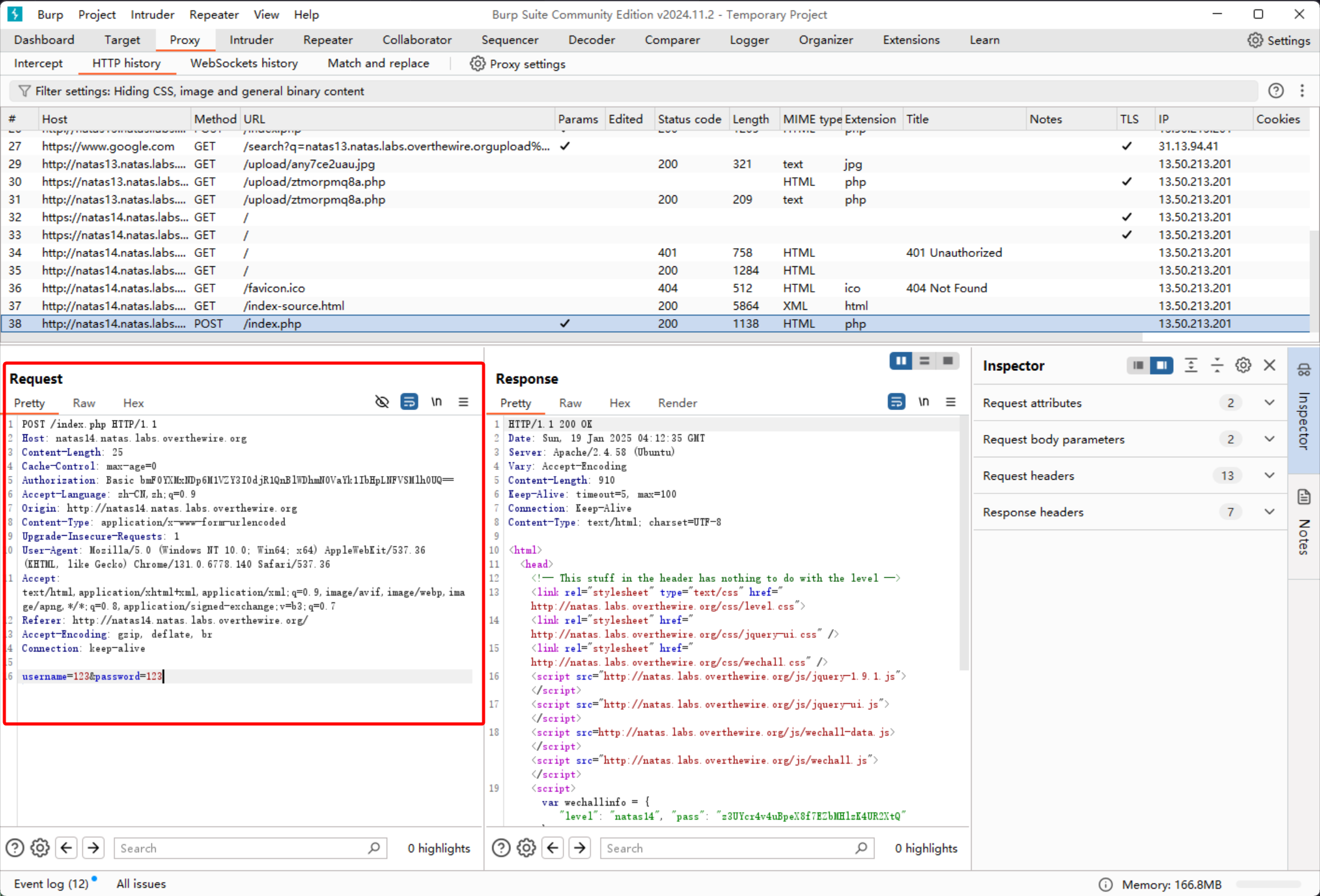Go to next search match in Response
The height and width of the screenshot is (896, 1320).
(x=579, y=847)
